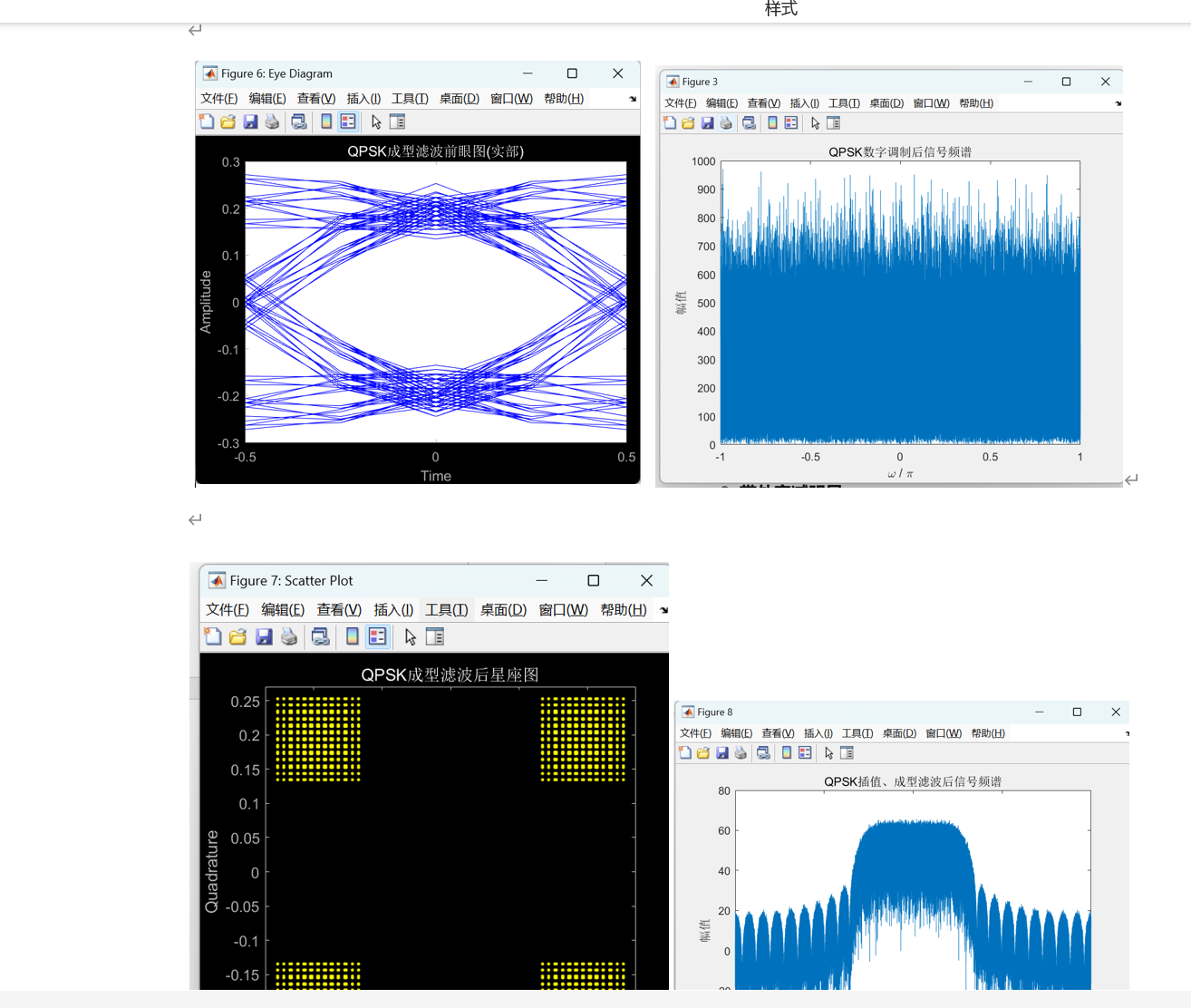The height and width of the screenshot is (1008, 1191).
Task: Open 插入(I) menu in Figure 6
Action: (364, 99)
